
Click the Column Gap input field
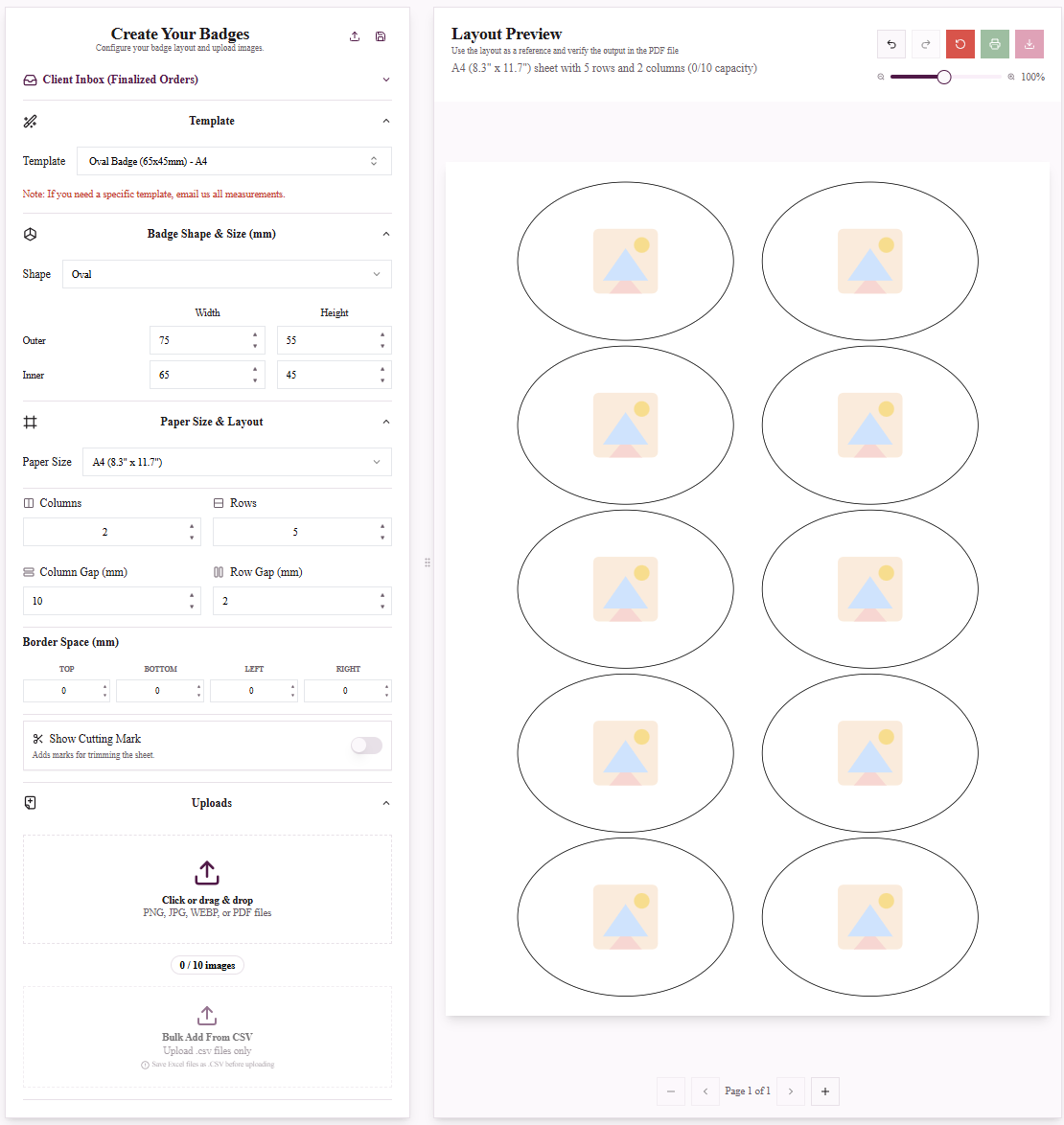[112, 601]
